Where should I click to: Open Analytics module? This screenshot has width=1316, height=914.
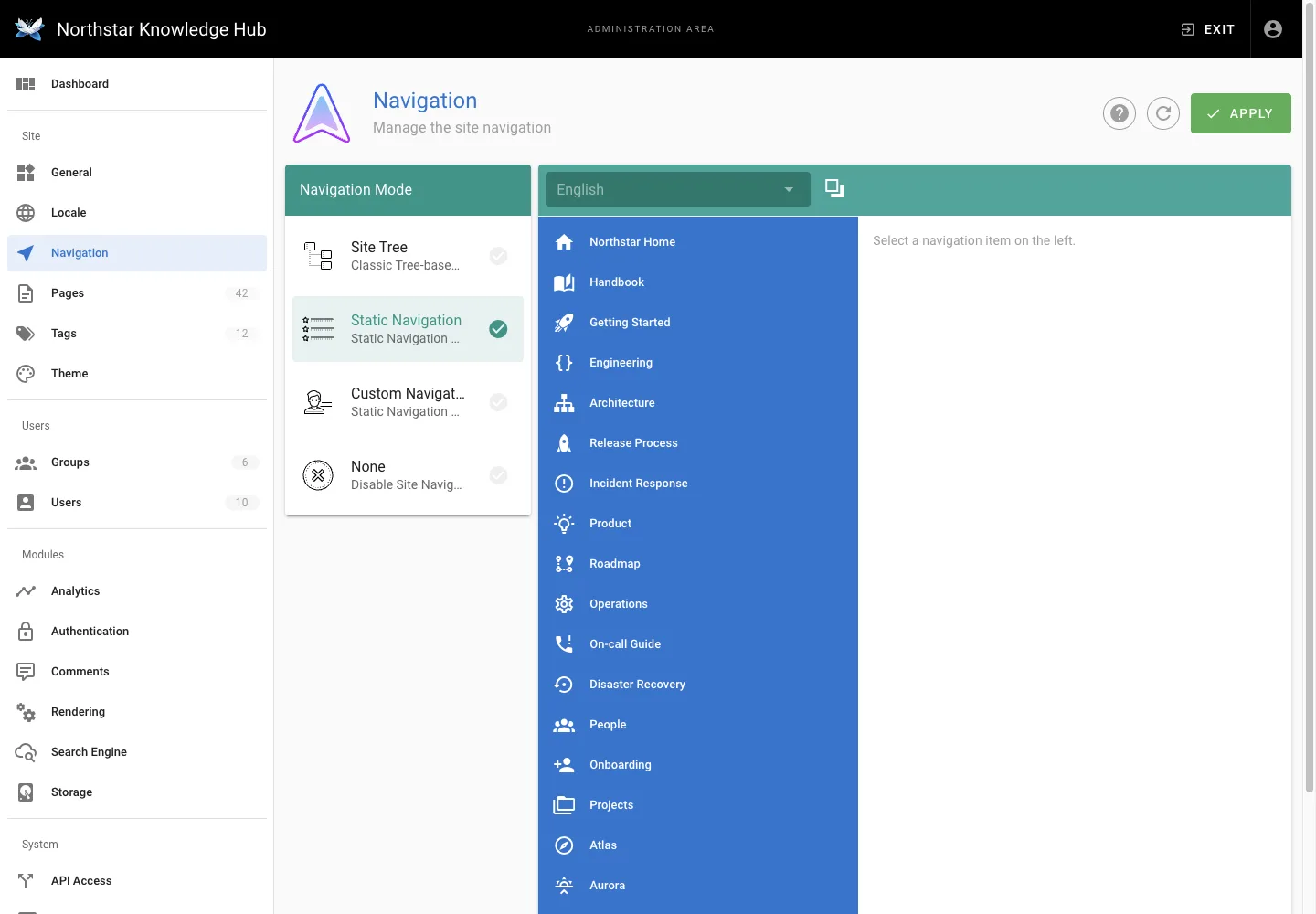137,591
